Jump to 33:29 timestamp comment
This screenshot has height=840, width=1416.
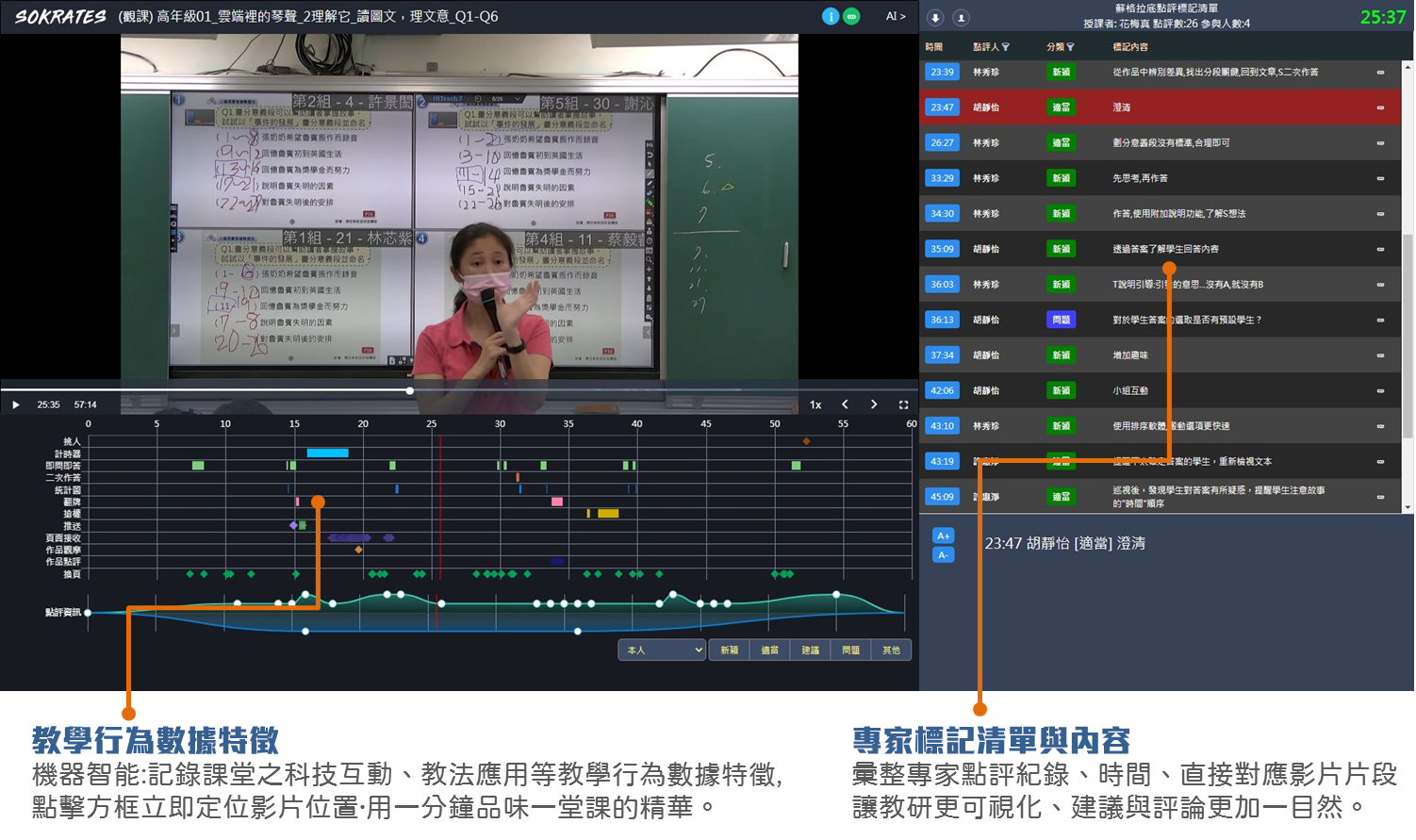pyautogui.click(x=942, y=178)
